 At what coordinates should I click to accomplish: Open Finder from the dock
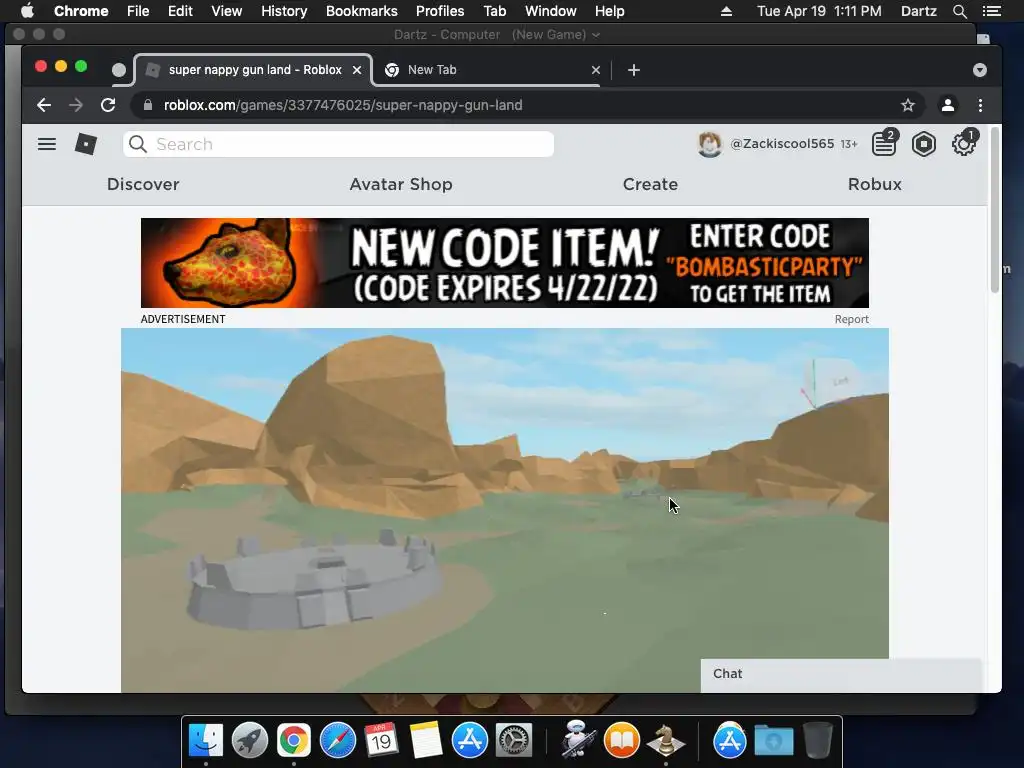(x=206, y=741)
